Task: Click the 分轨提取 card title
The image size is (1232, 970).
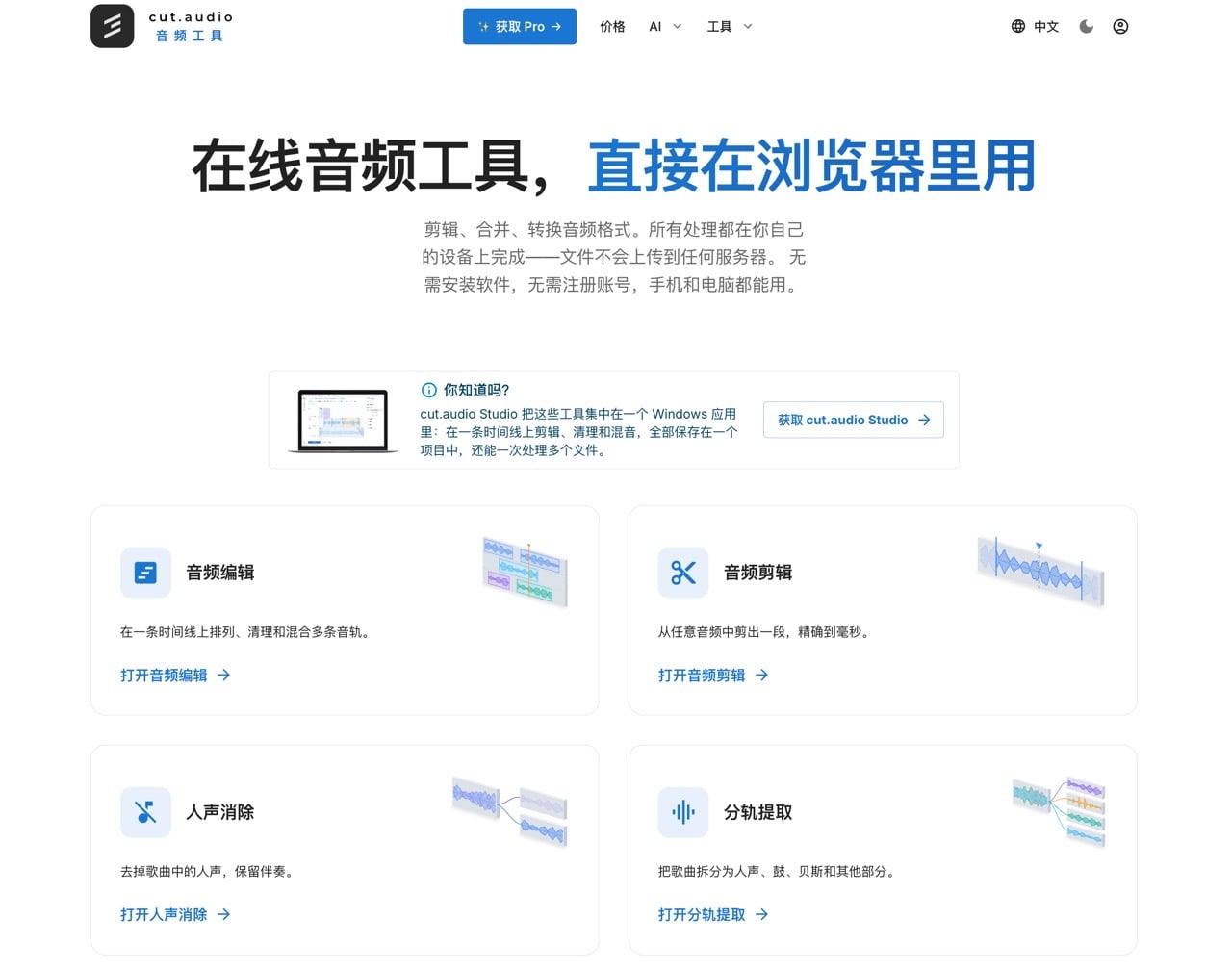Action: point(758,812)
